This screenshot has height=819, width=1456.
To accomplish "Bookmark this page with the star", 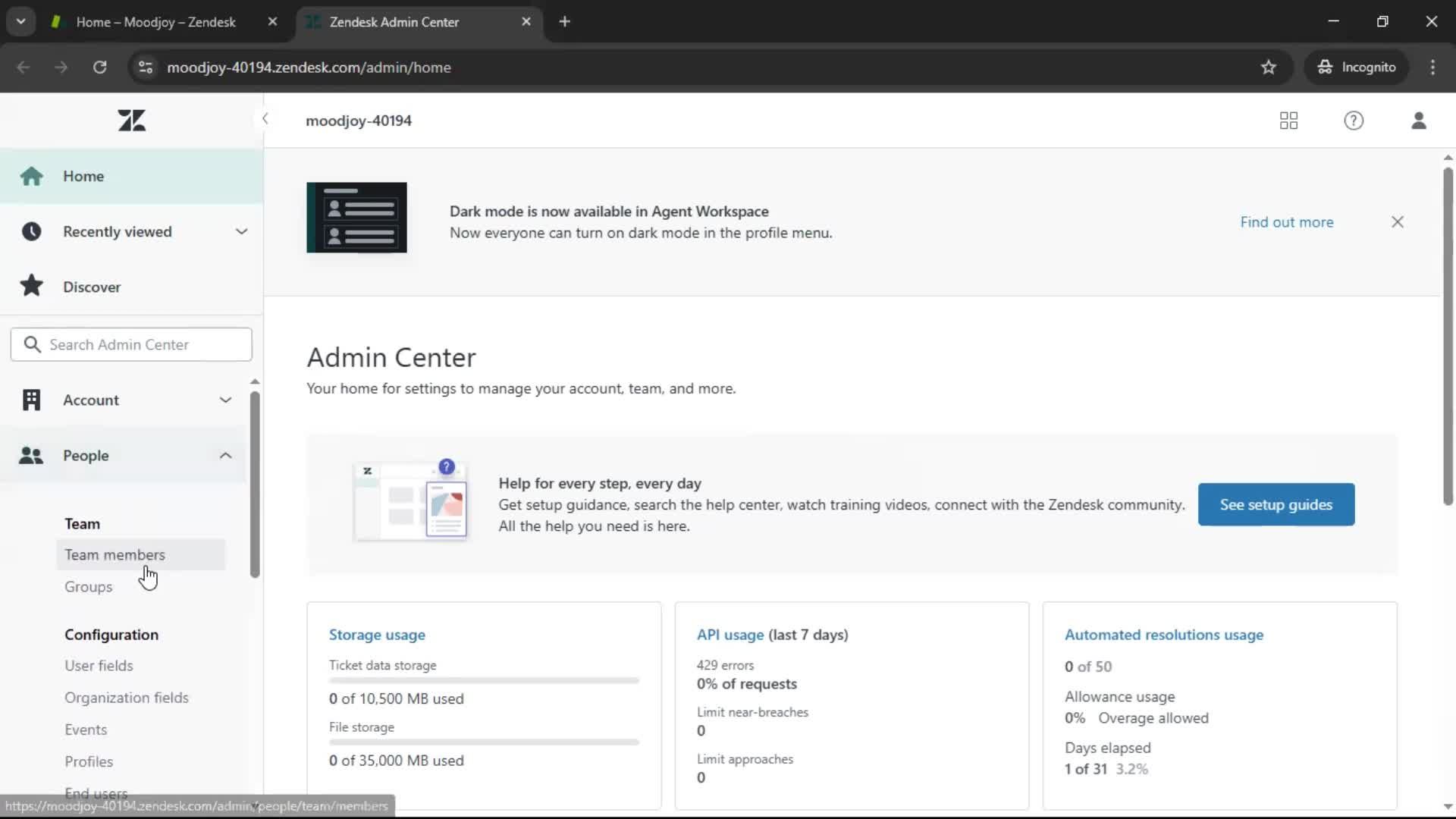I will pos(1269,67).
